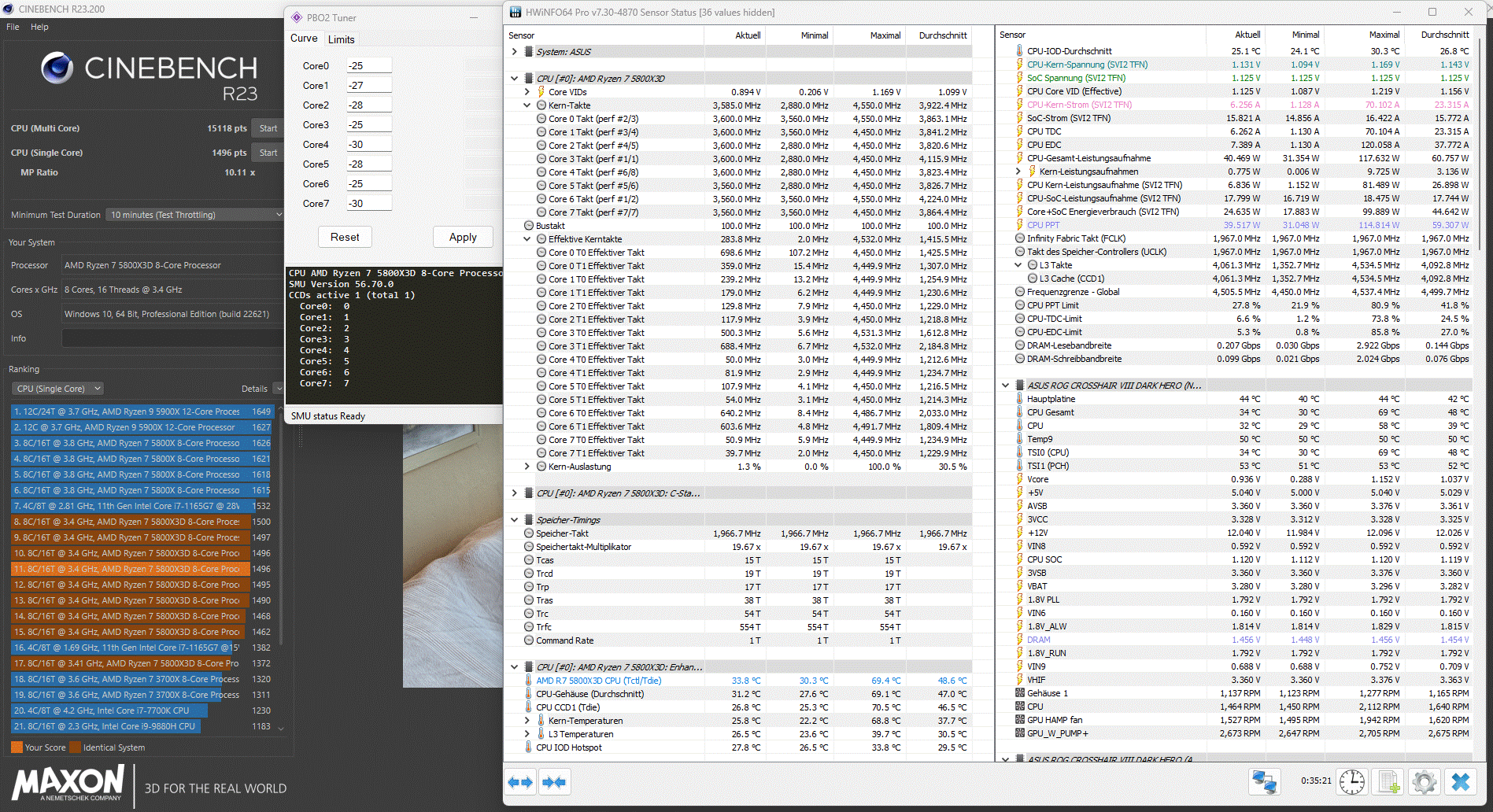Viewport: 1493px width, 812px height.
Task: Click HWiNFO expand layout double-arrow icon
Action: tap(521, 782)
